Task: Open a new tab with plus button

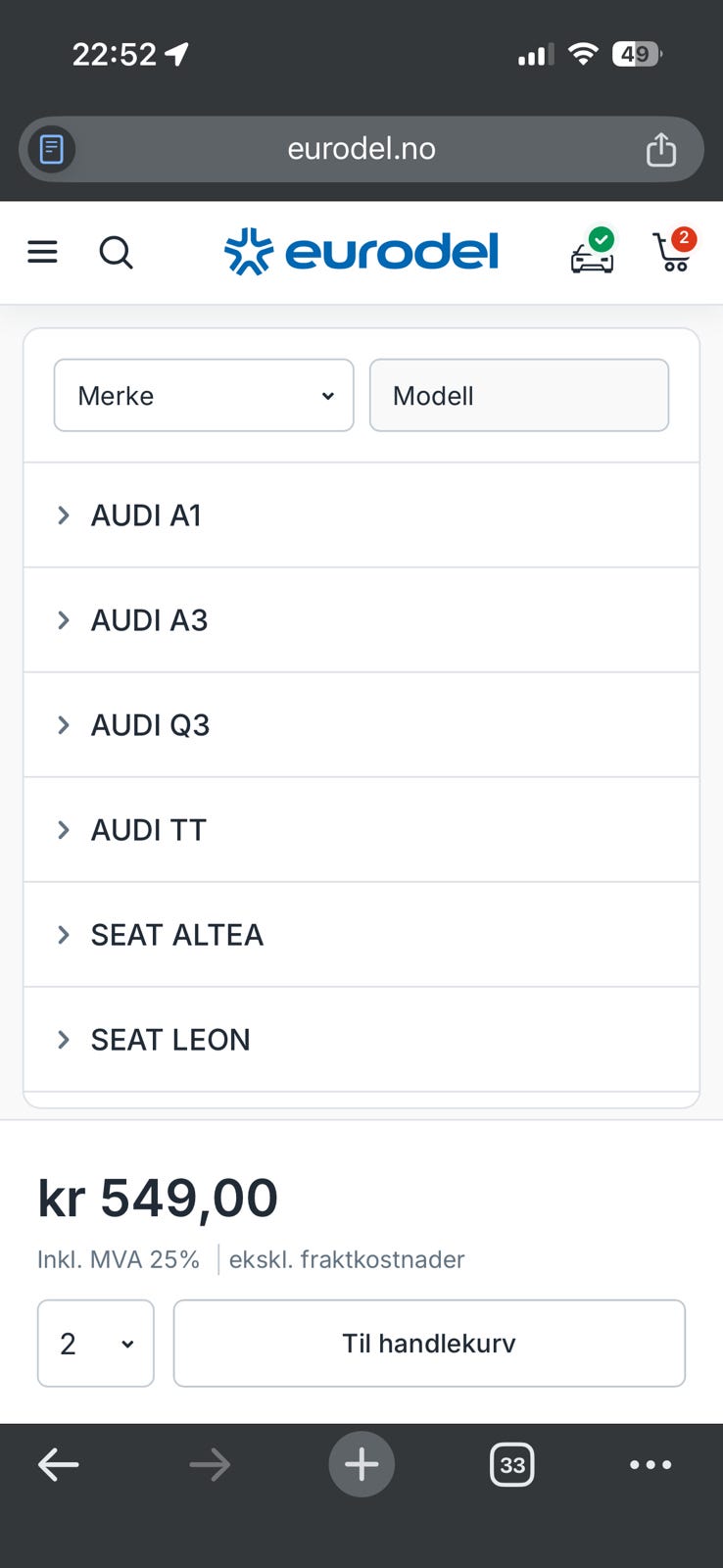Action: (x=361, y=1465)
